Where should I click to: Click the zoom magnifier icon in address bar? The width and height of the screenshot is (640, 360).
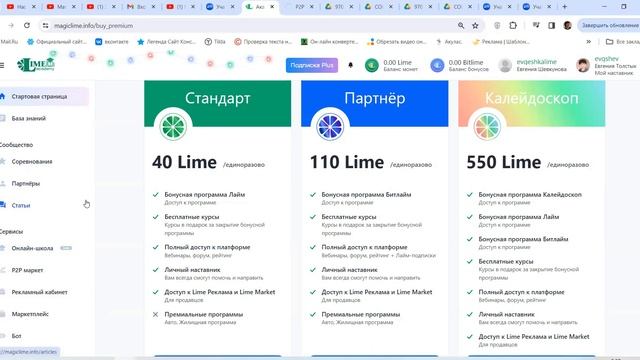coord(461,25)
